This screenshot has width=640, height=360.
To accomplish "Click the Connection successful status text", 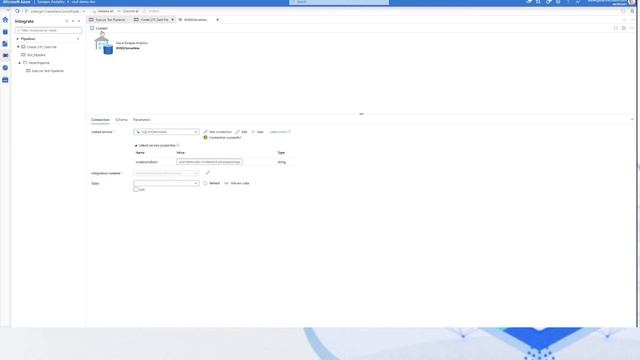I will [x=225, y=138].
